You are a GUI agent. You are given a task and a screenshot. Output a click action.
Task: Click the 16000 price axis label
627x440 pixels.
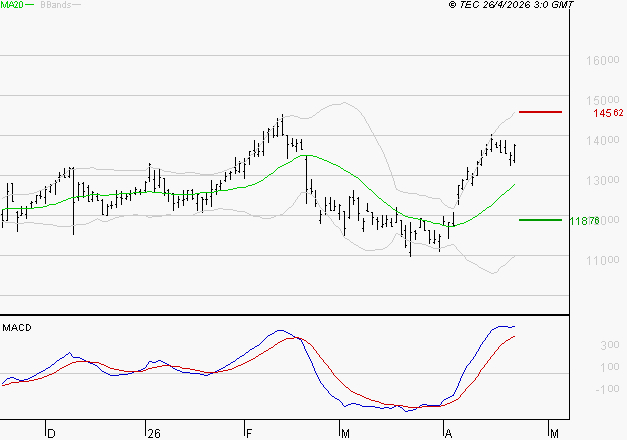pyautogui.click(x=603, y=60)
